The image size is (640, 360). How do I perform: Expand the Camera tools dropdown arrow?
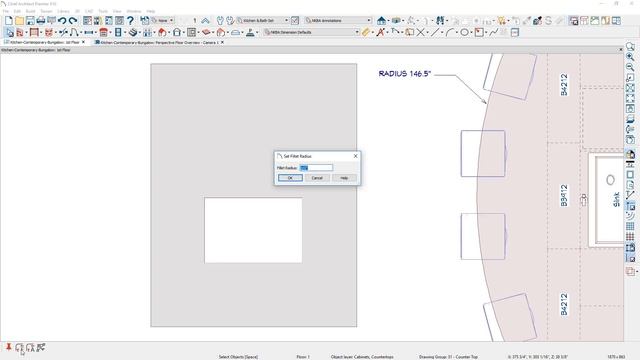point(389,20)
